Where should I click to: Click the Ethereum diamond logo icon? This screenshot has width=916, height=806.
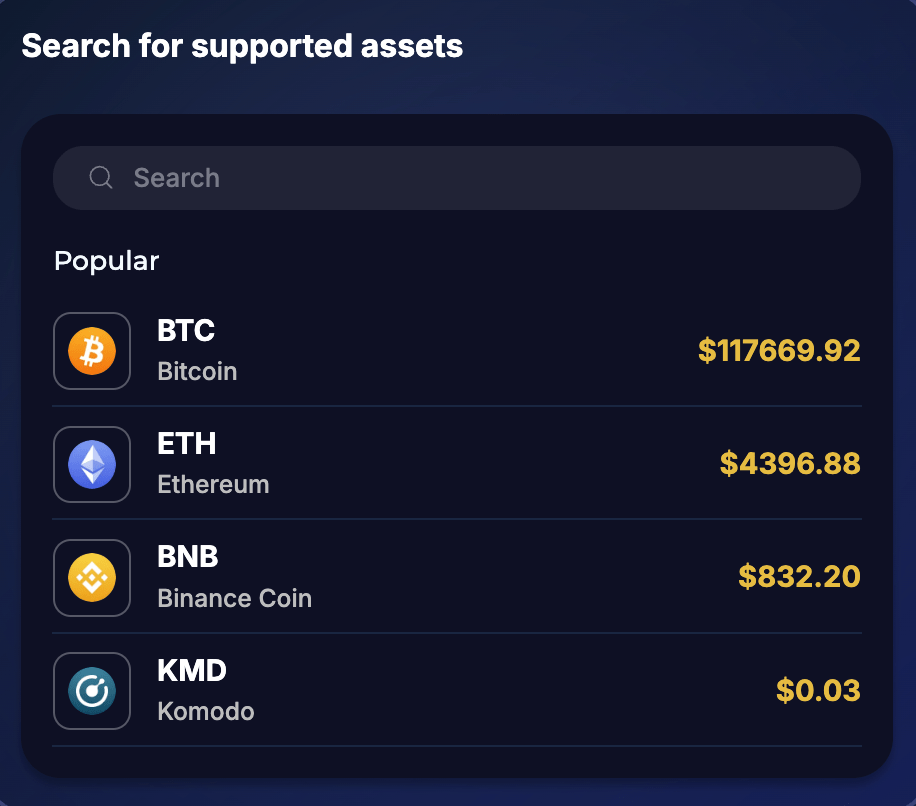pyautogui.click(x=92, y=464)
